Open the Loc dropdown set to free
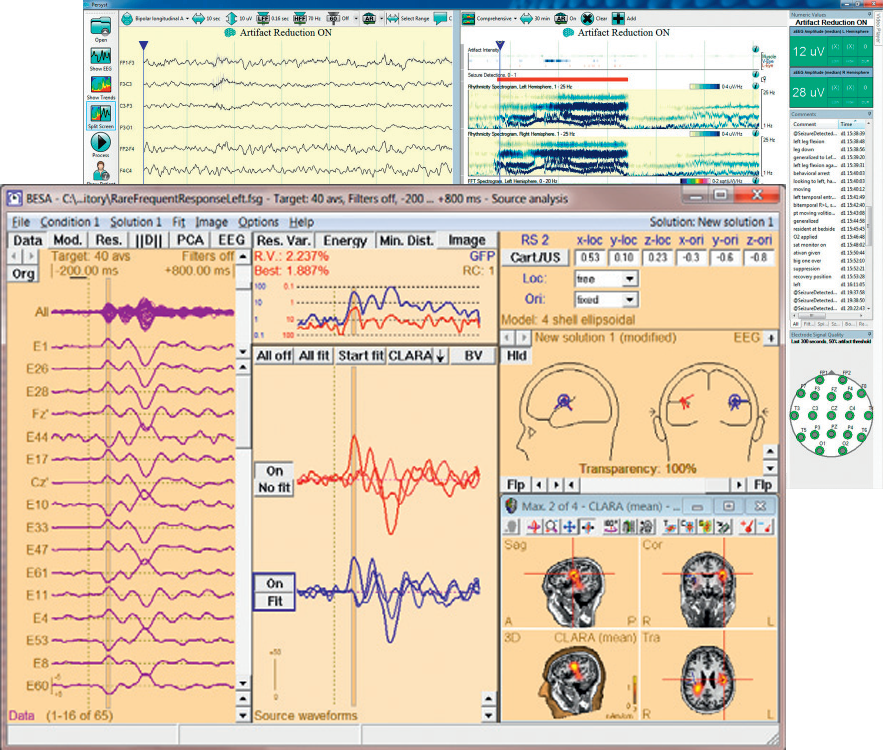 click(x=606, y=279)
